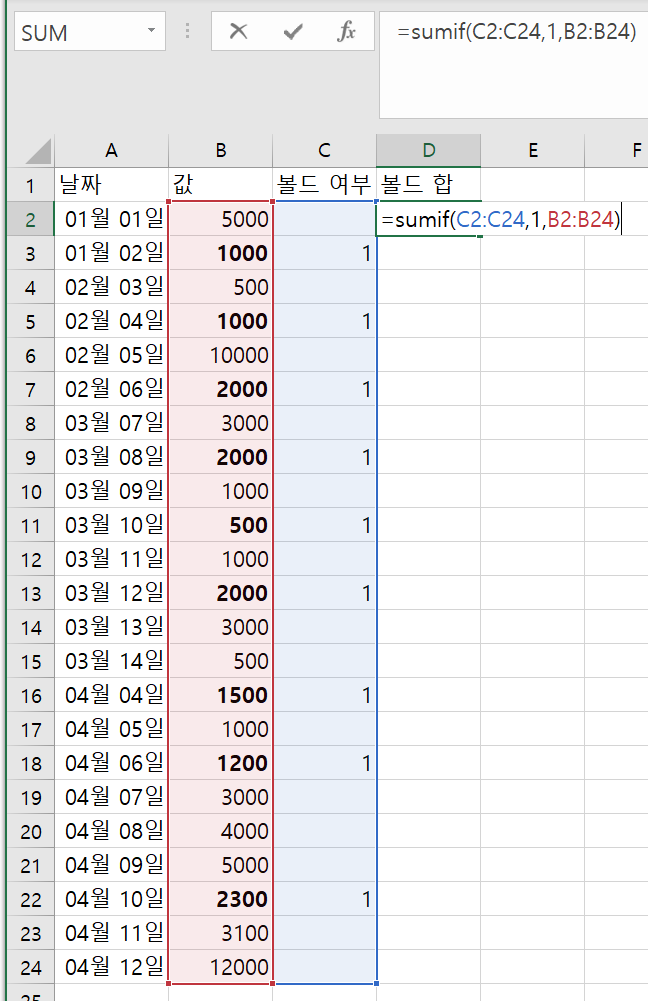Click value cell 5000 in row 2
Screen dimensions: 648x1001
(220, 220)
